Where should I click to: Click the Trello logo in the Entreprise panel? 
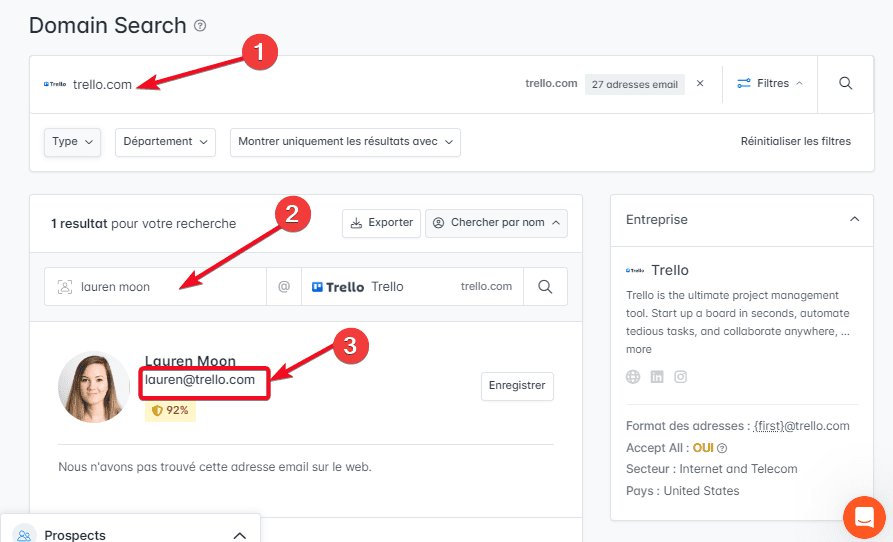[635, 270]
